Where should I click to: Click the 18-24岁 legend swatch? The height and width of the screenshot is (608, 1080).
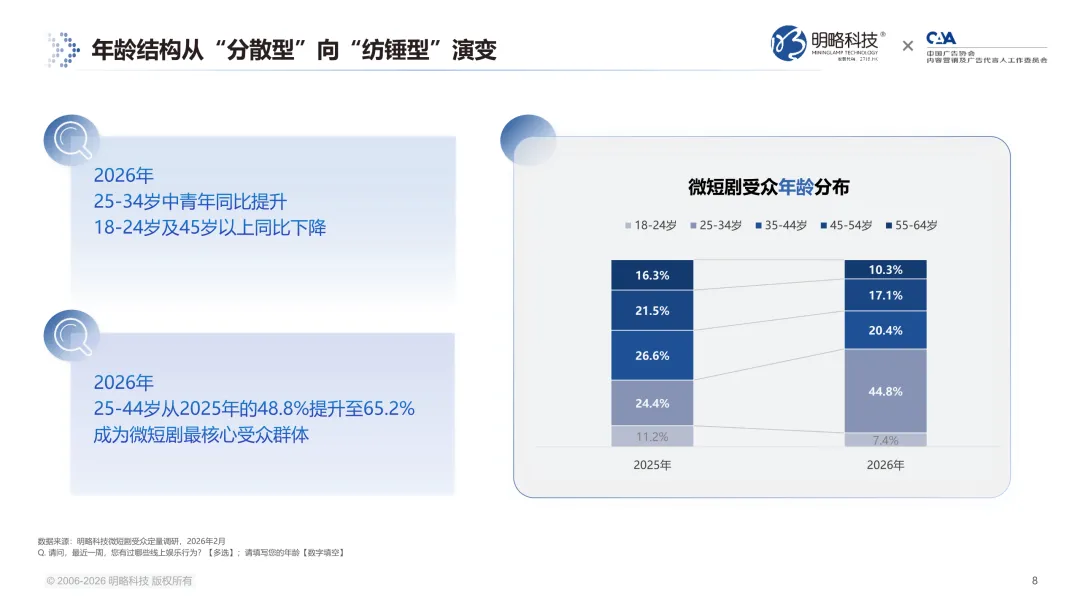tap(628, 225)
